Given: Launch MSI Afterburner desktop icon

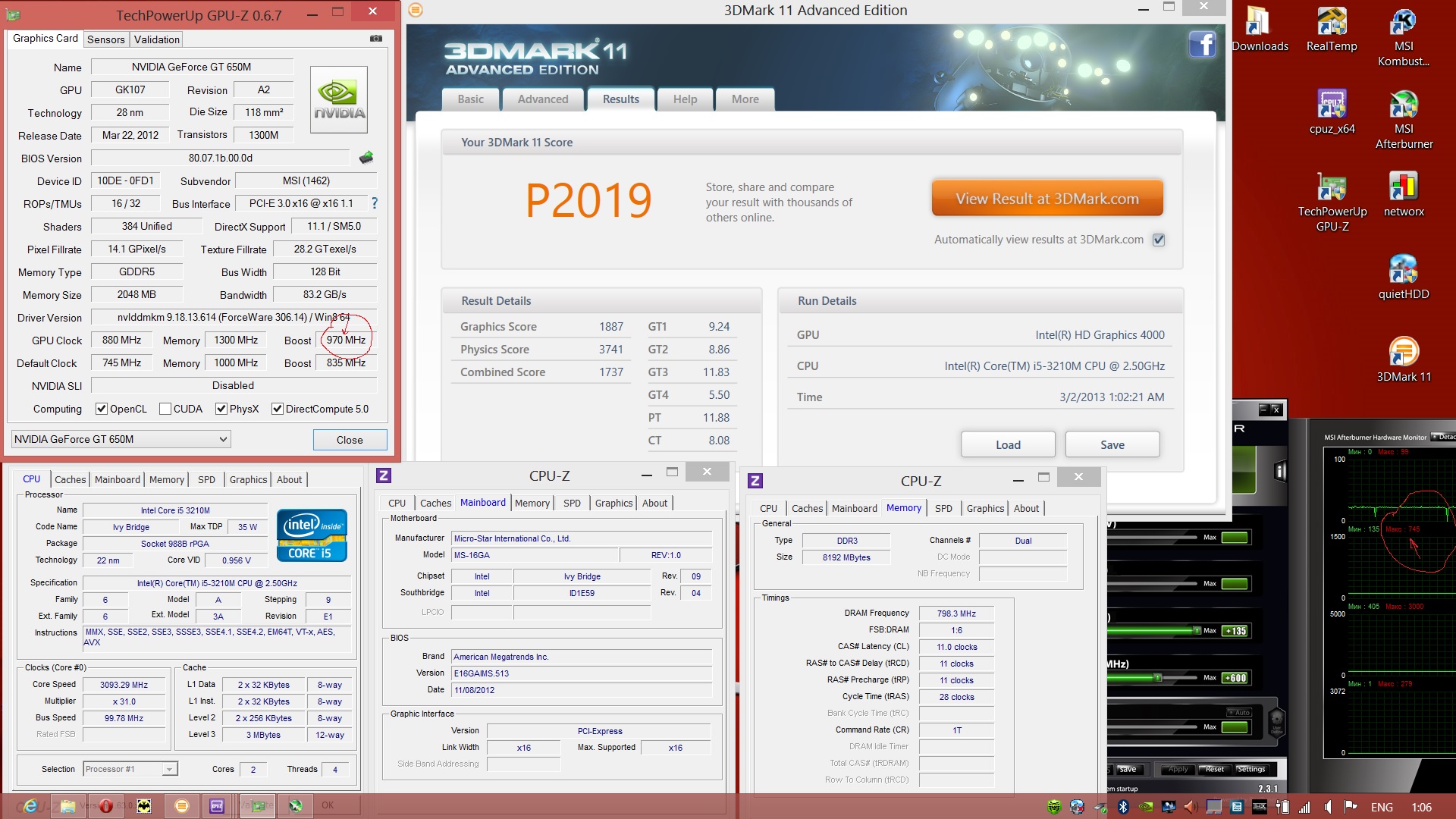Looking at the screenshot, I should 1404,120.
